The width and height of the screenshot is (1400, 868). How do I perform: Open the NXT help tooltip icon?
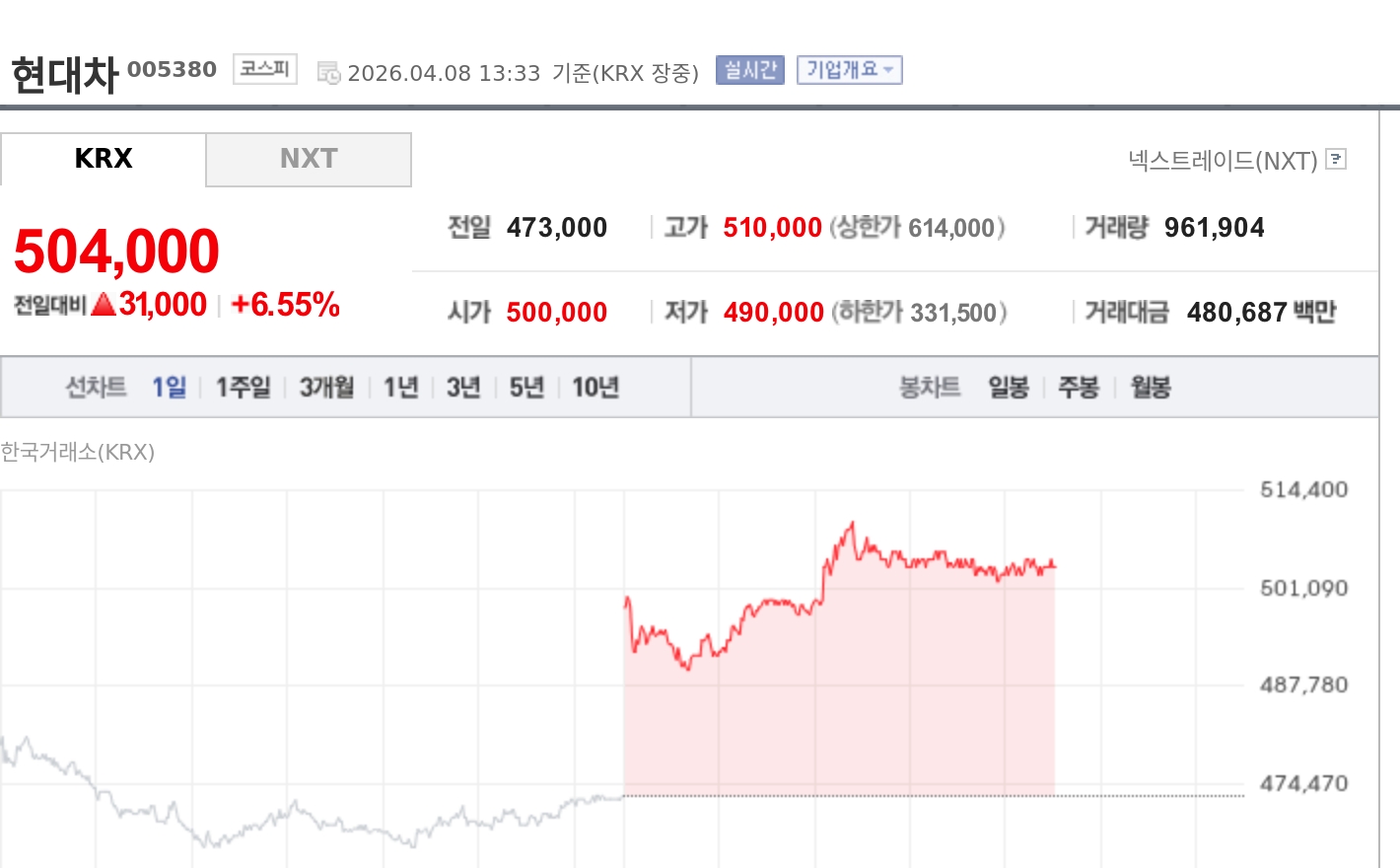pos(1336,159)
